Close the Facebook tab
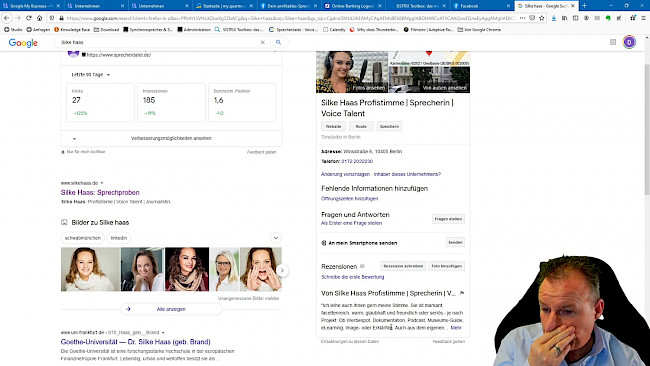 click(x=508, y=6)
